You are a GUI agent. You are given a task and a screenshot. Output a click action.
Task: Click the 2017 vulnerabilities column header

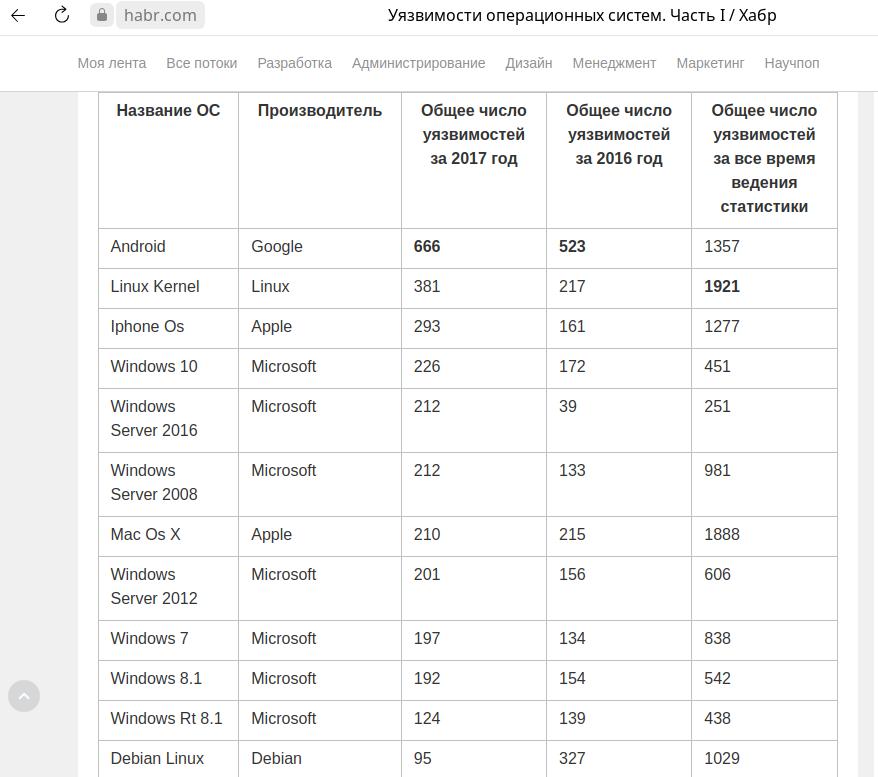pyautogui.click(x=474, y=134)
